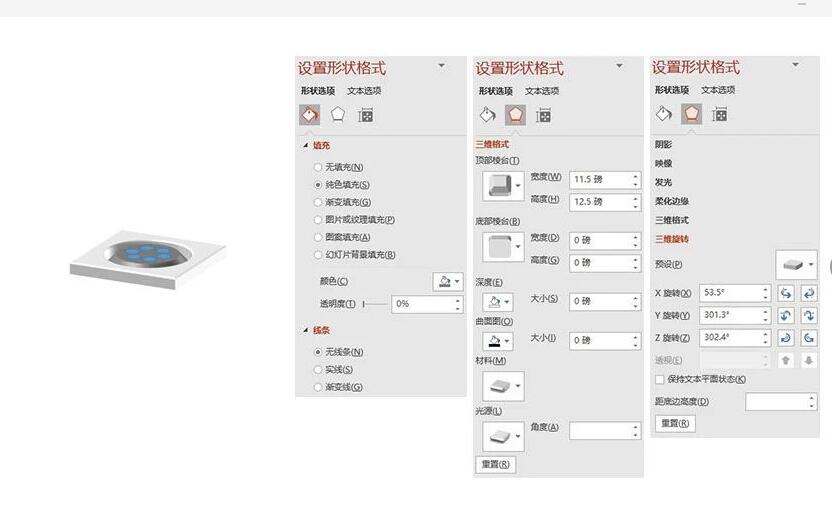Click 重置(R) button in 3D rotation panel
832x513 pixels.
click(x=675, y=423)
